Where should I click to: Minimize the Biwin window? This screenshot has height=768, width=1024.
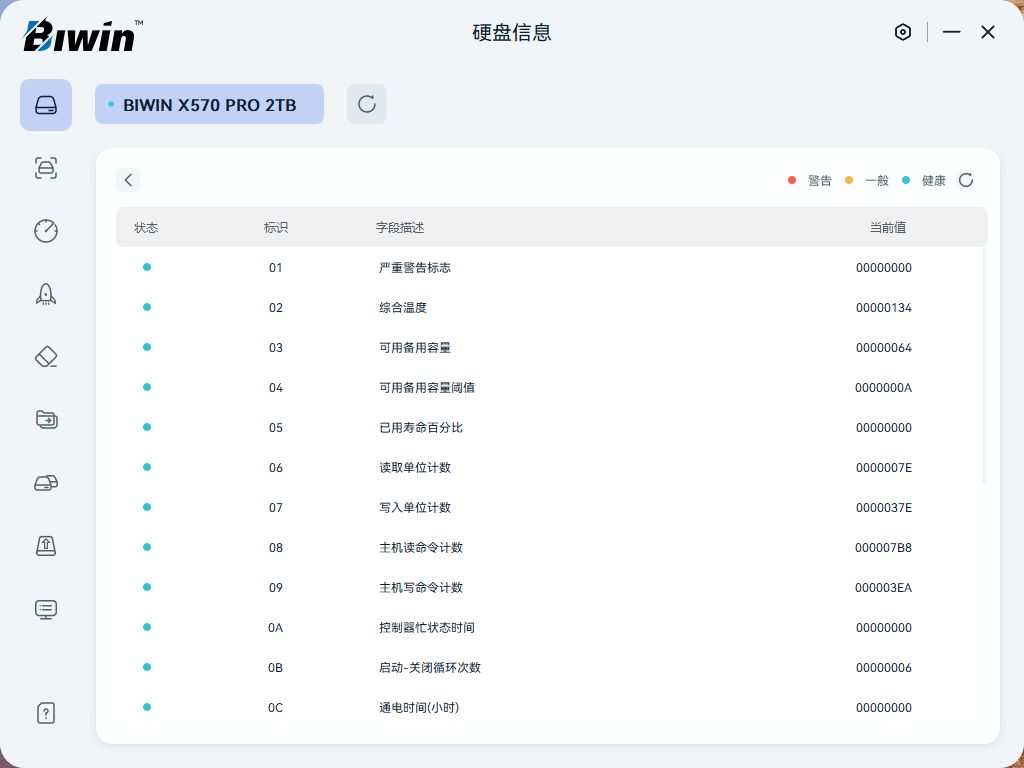point(952,32)
